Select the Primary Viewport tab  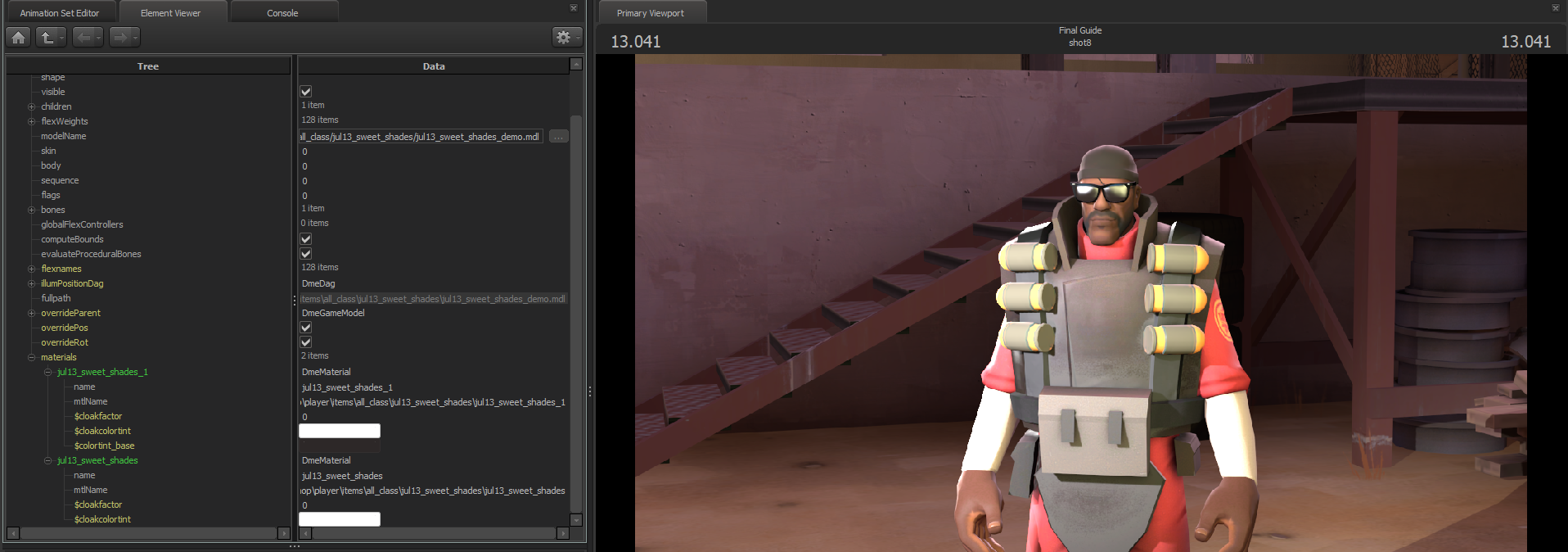(x=651, y=12)
